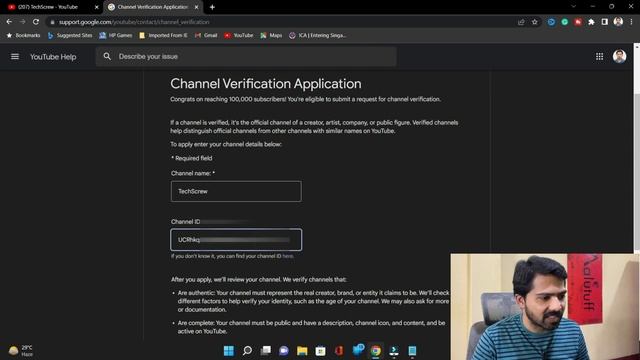
Task: Open the YouTube Help main menu hamburger
Action: click(15, 57)
